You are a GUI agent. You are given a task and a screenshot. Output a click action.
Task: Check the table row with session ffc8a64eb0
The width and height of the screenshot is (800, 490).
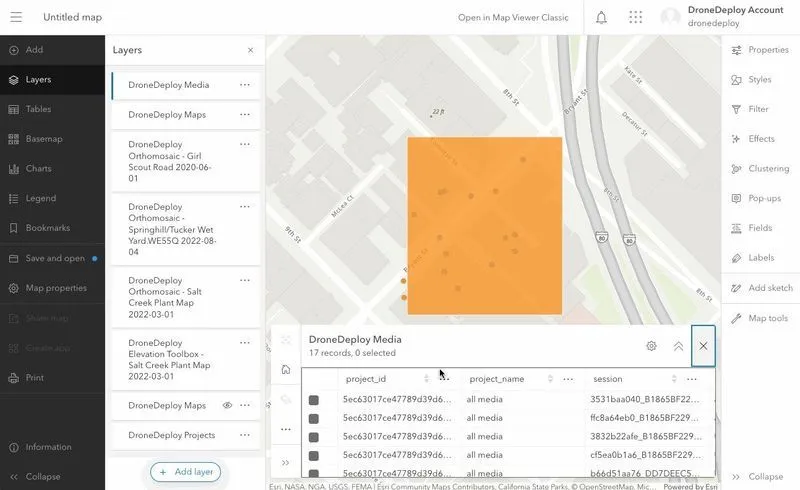pos(314,419)
